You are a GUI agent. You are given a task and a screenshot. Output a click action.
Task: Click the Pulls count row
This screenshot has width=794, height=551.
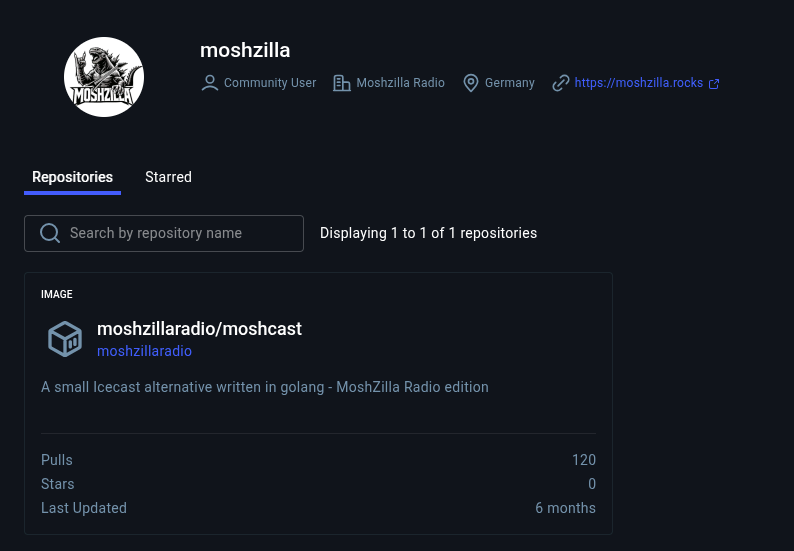318,460
